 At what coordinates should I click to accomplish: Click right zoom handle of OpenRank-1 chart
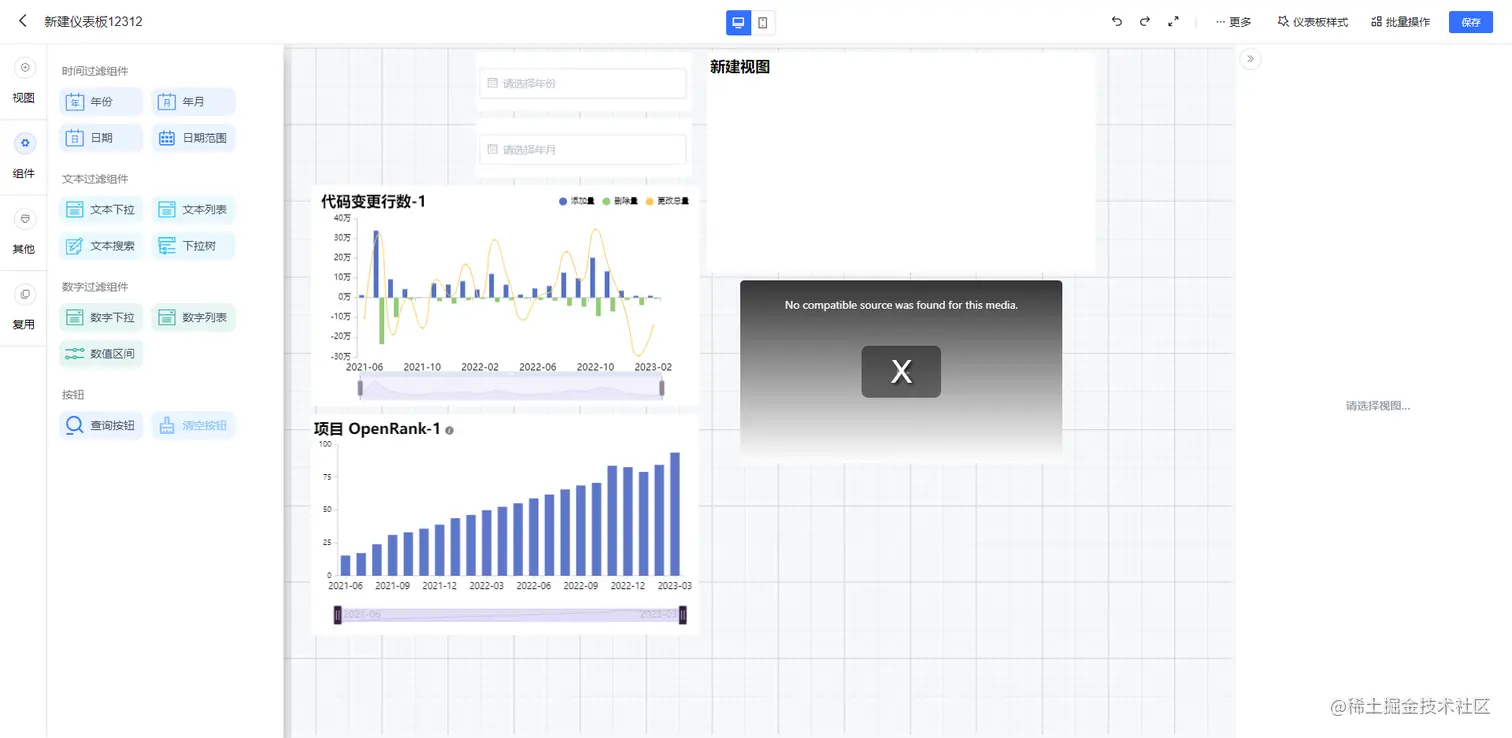[683, 615]
